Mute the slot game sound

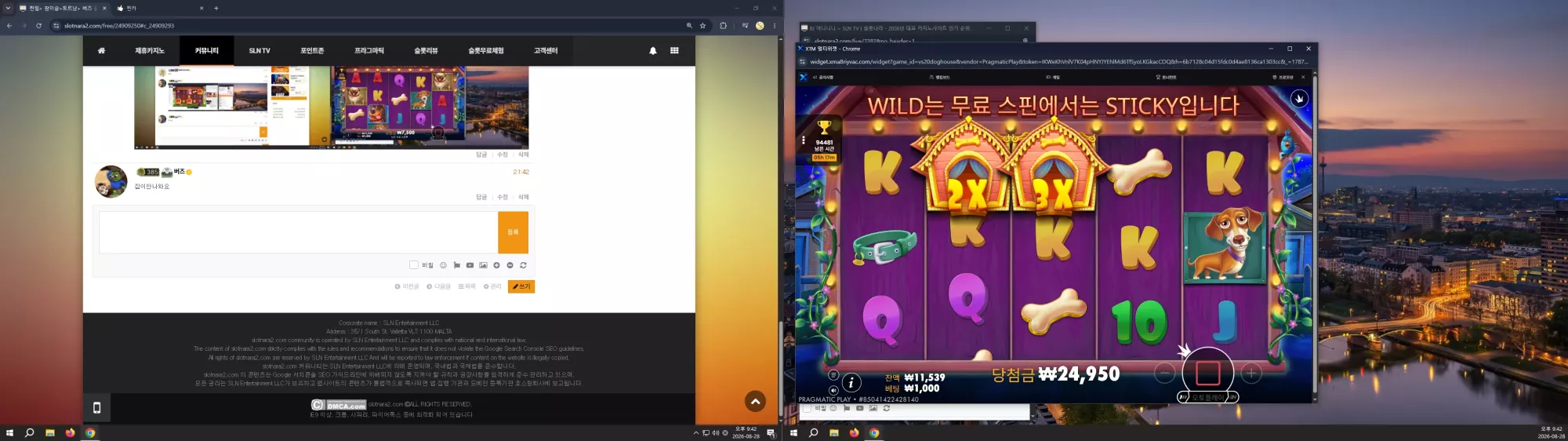(833, 389)
